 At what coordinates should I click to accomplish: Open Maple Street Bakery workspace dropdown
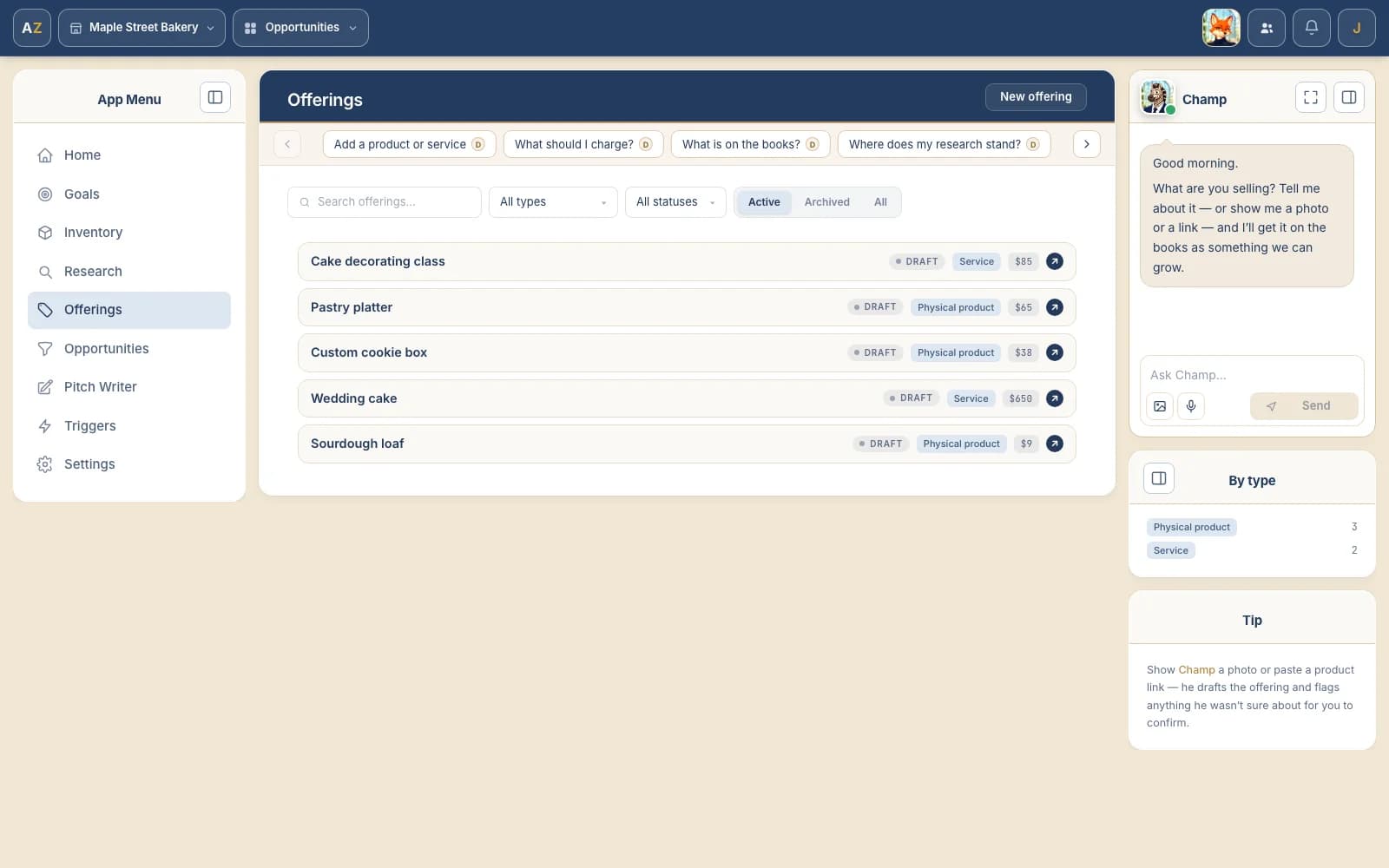click(142, 28)
